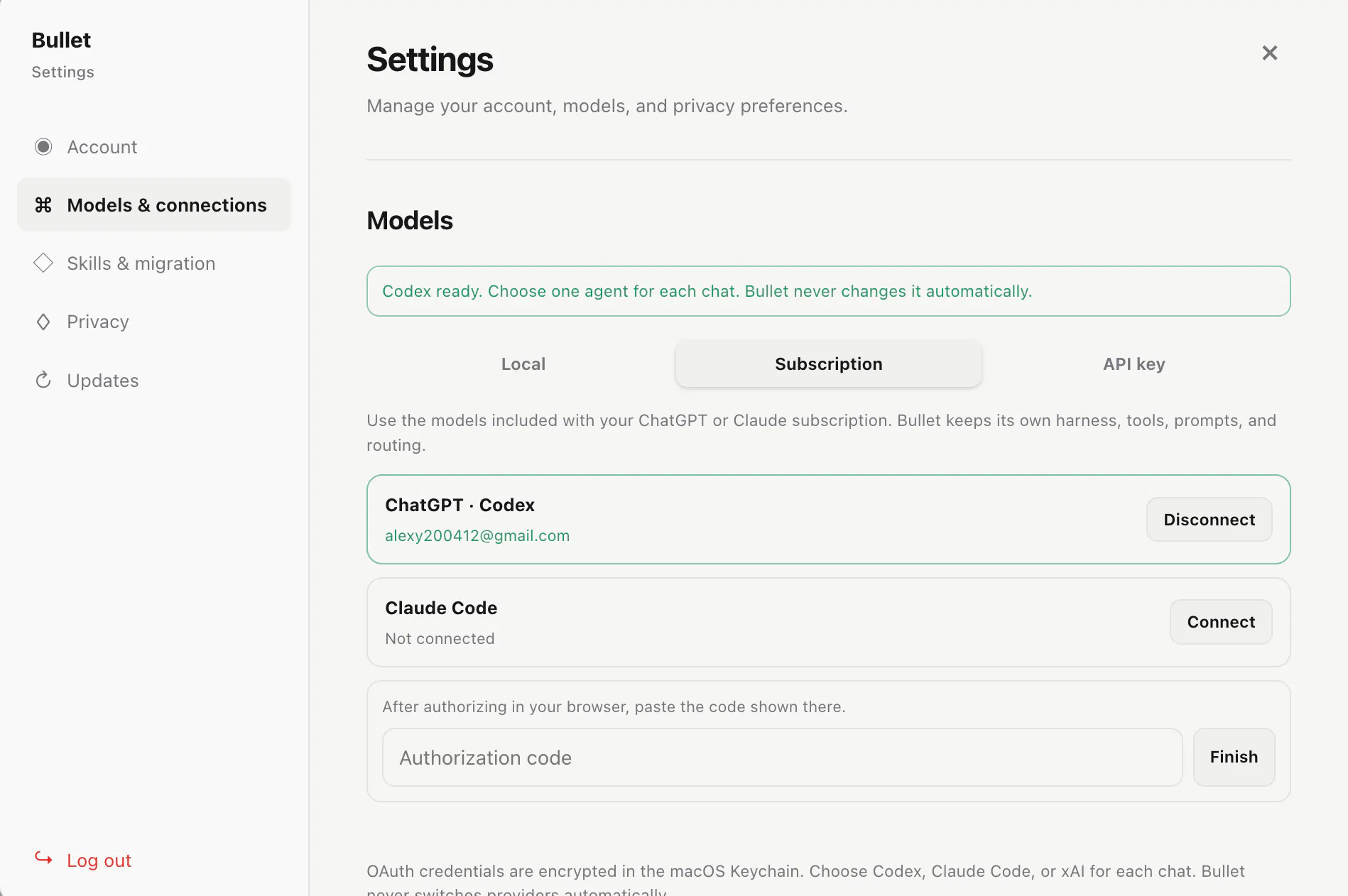Viewport: 1348px width, 896px height.
Task: Click the alexy200412@gmail.com account email
Action: (x=477, y=536)
